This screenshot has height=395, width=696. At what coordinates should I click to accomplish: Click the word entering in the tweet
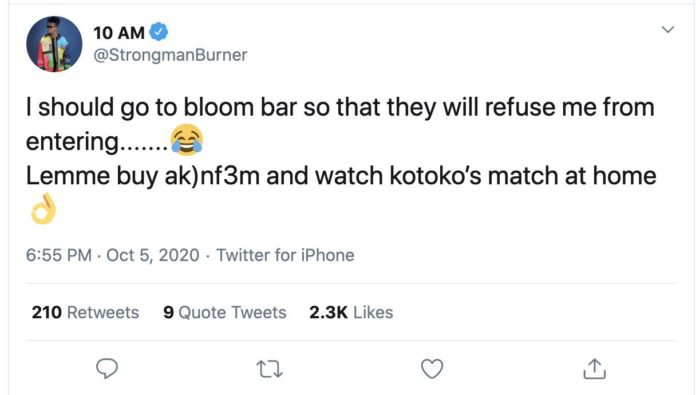pos(72,142)
